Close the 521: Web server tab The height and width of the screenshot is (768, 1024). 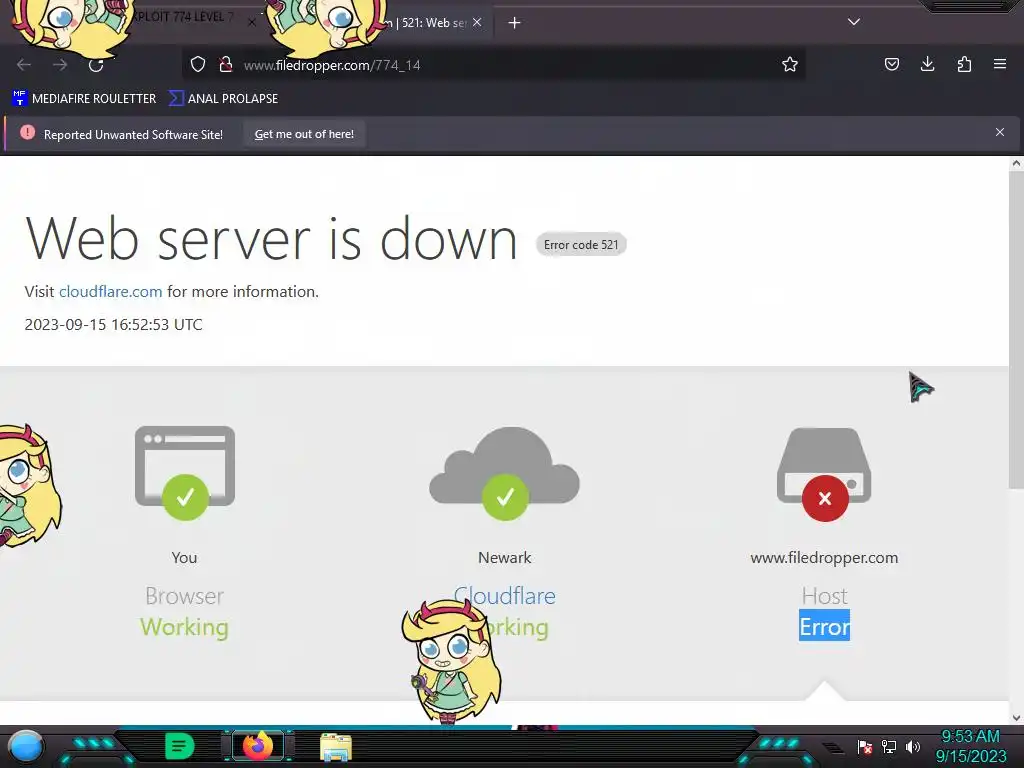point(477,22)
